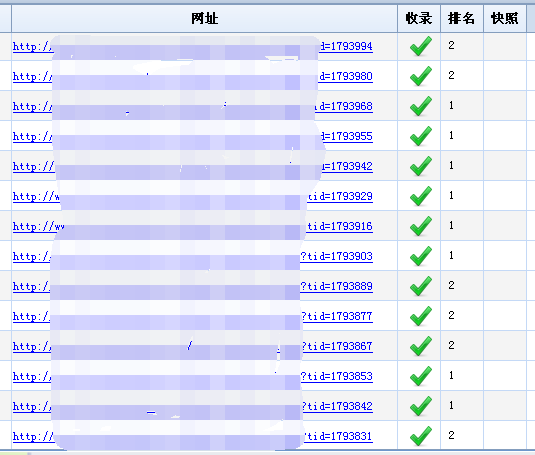The height and width of the screenshot is (455, 535).
Task: Select the rank value 1 in the 1793903 row
Action: [x=451, y=255]
